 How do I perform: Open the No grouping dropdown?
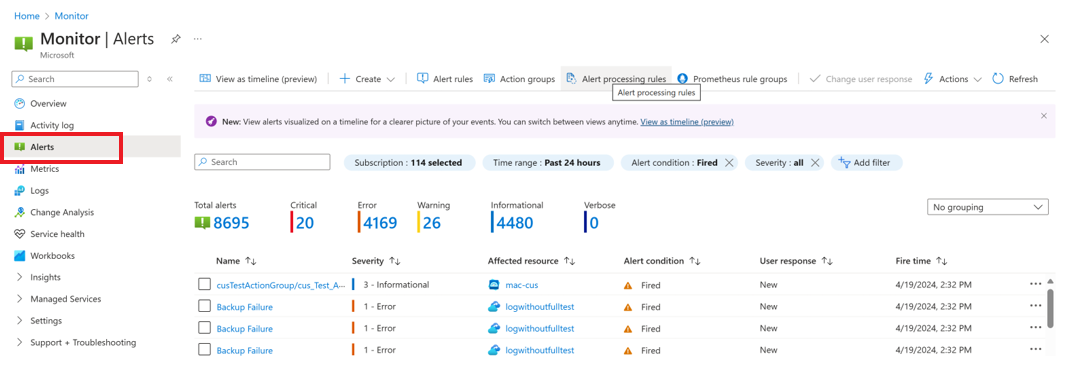point(988,207)
